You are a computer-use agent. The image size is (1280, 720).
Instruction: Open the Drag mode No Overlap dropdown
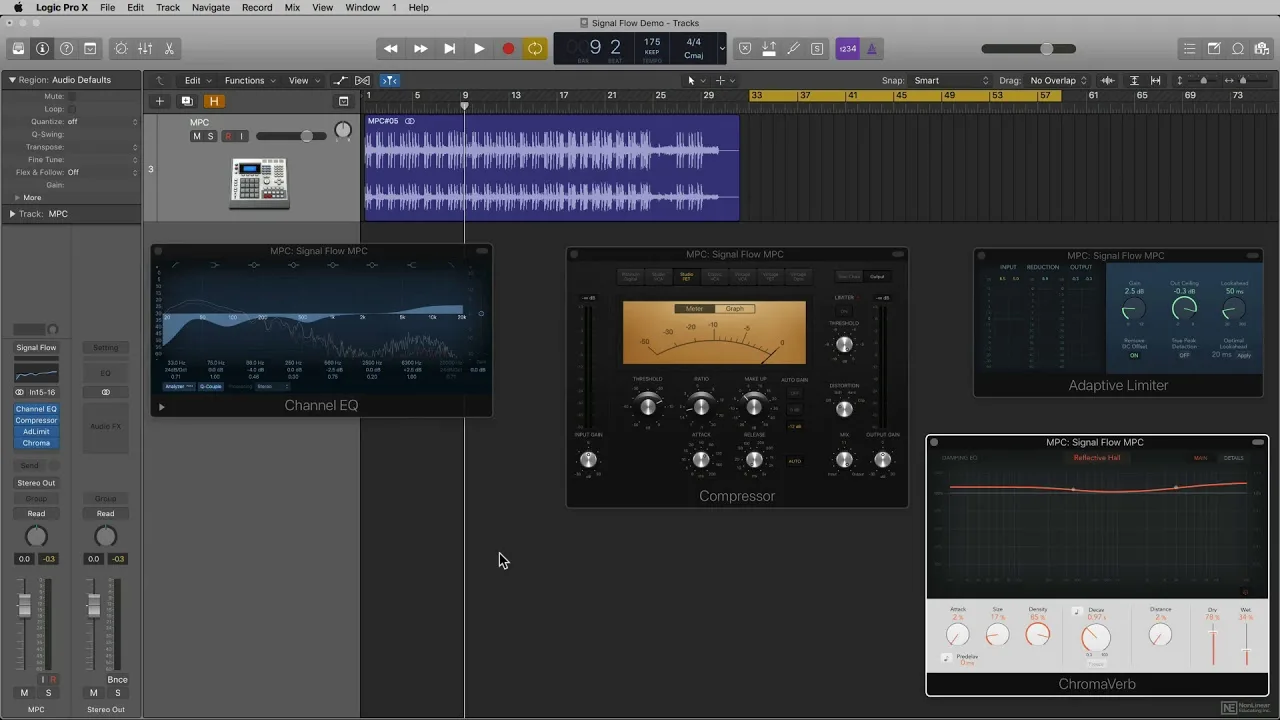[1058, 81]
